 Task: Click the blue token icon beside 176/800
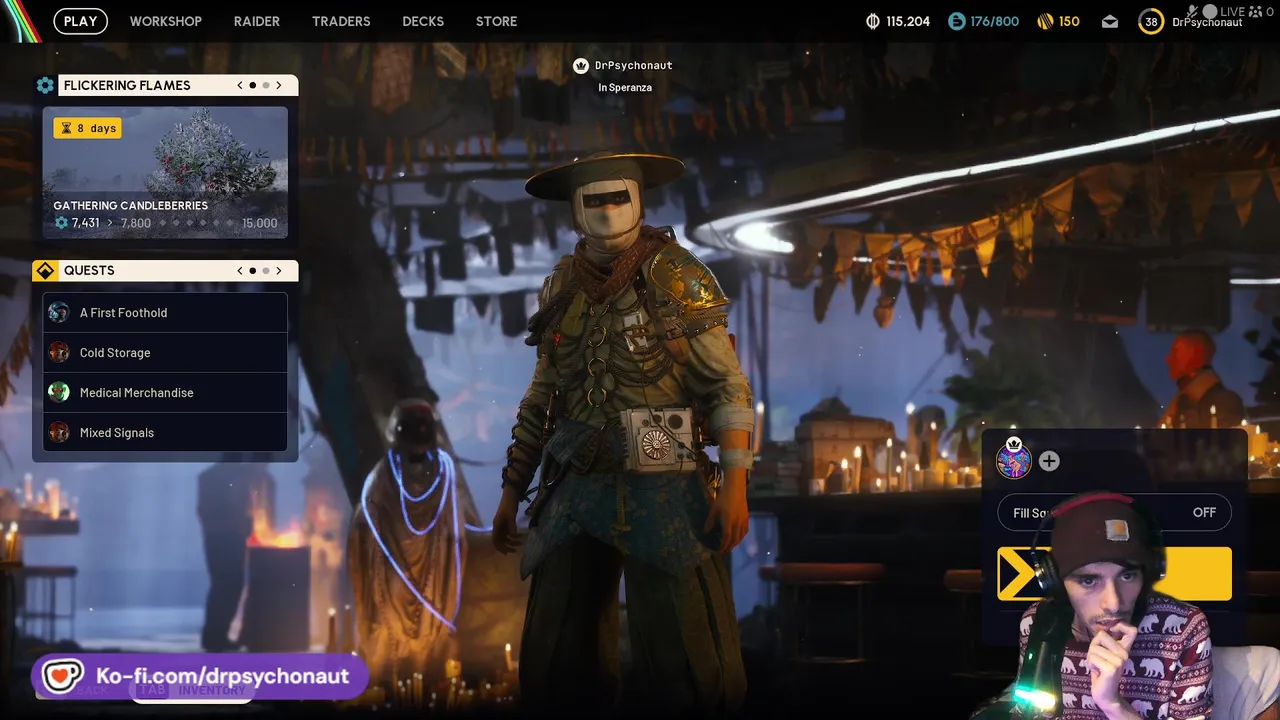click(x=957, y=21)
